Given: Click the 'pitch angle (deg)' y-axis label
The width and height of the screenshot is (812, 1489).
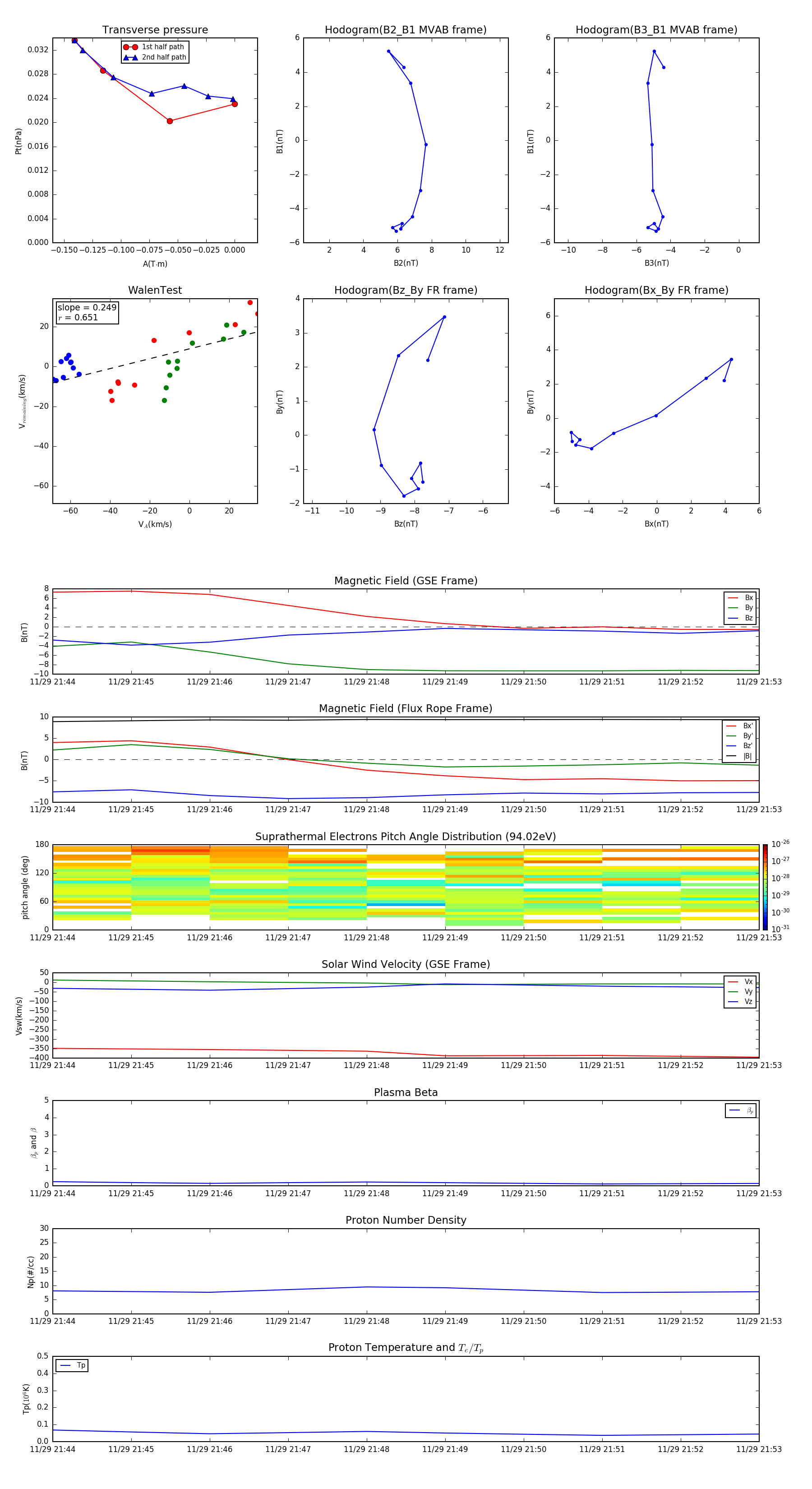Looking at the screenshot, I should (x=25, y=887).
